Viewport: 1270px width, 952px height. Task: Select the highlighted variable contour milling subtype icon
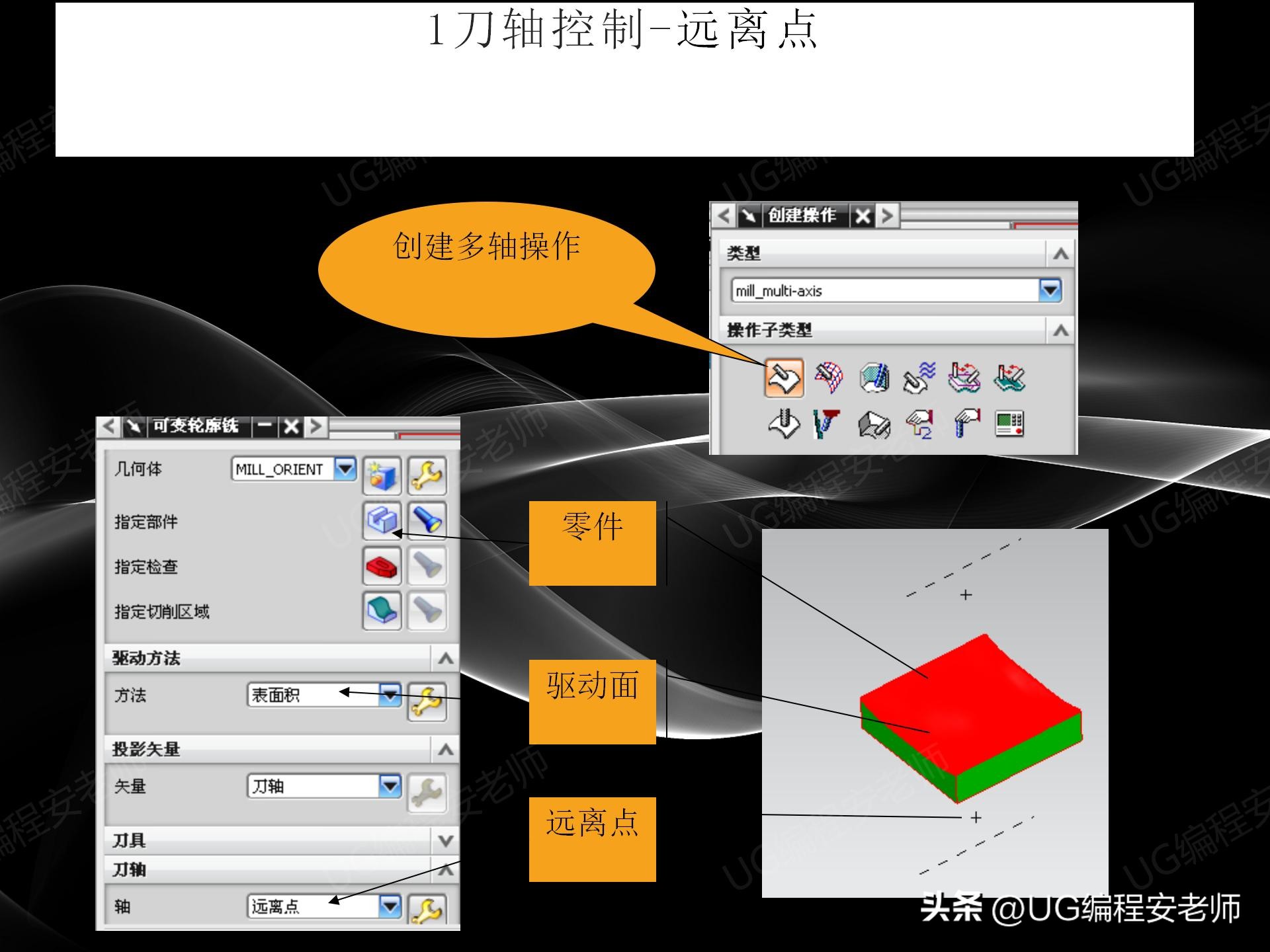point(784,377)
